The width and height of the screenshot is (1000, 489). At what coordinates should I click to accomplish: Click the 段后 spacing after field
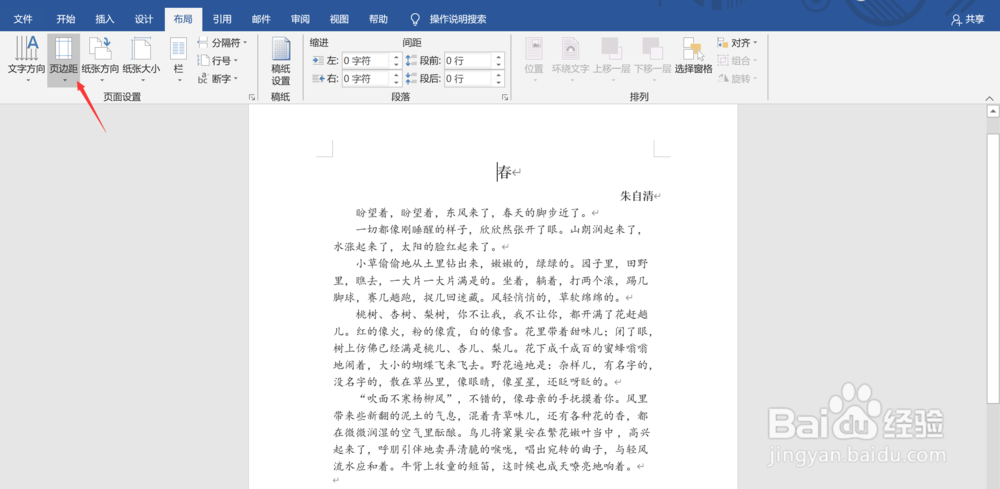pos(467,78)
